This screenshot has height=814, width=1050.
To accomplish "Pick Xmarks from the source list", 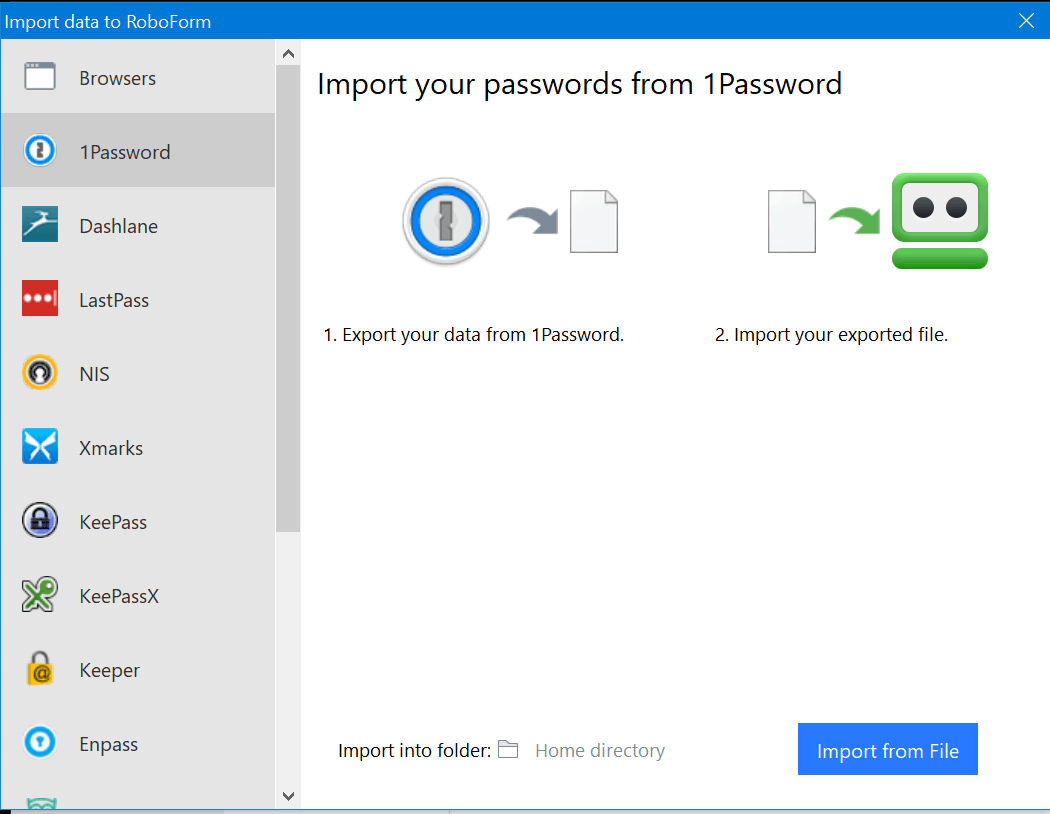I will pos(138,446).
